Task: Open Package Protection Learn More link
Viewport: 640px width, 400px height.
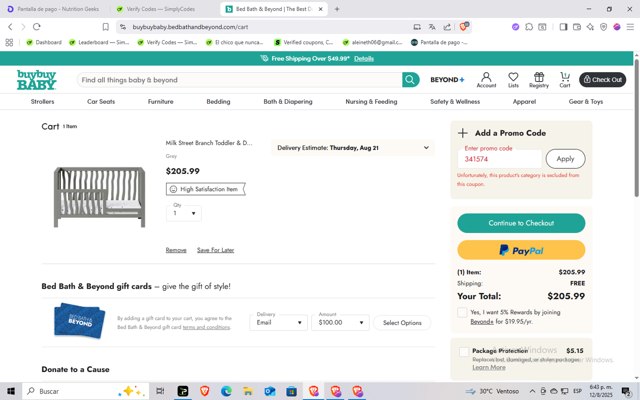Action: click(489, 367)
